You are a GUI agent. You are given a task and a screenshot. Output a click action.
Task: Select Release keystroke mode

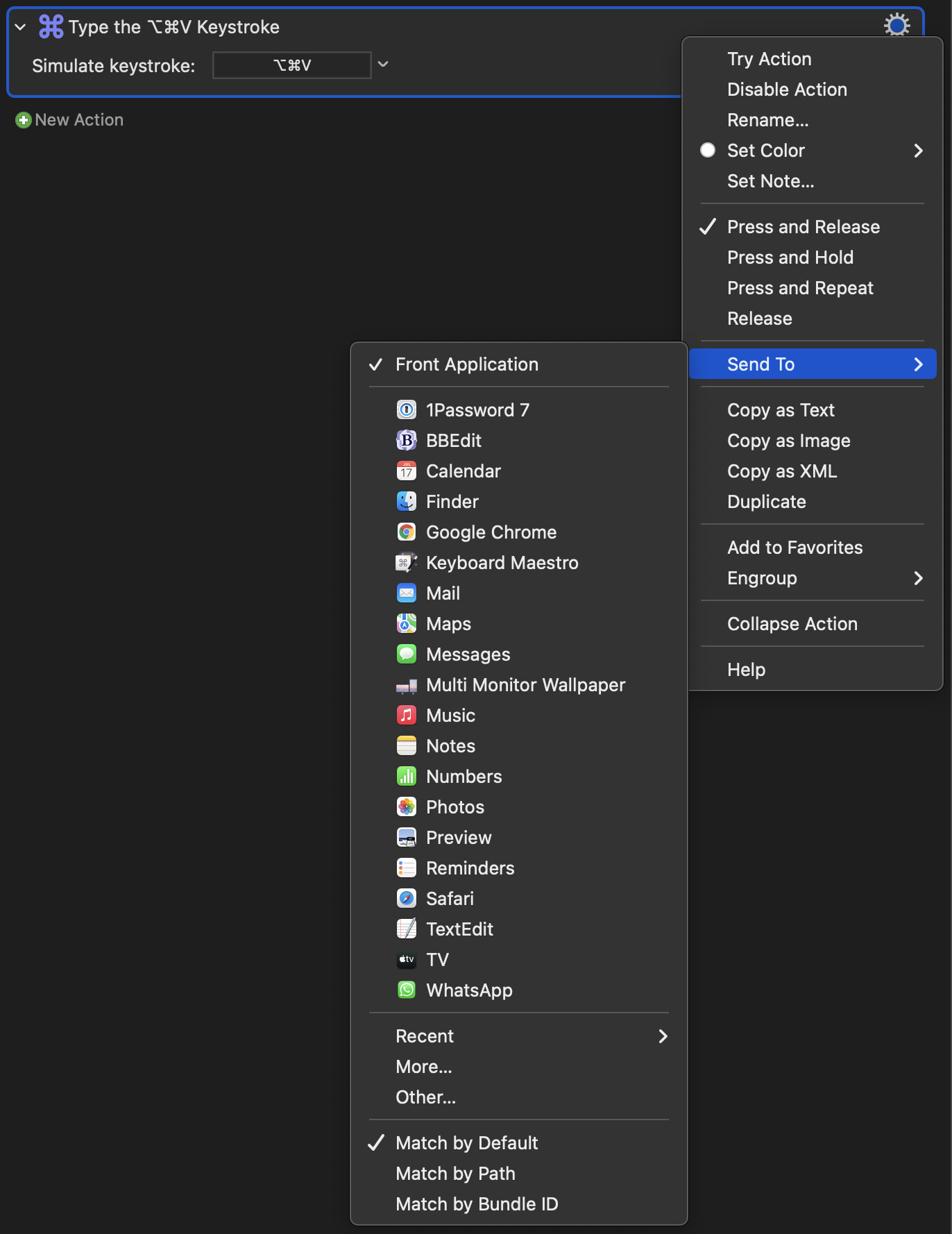pyautogui.click(x=813, y=319)
